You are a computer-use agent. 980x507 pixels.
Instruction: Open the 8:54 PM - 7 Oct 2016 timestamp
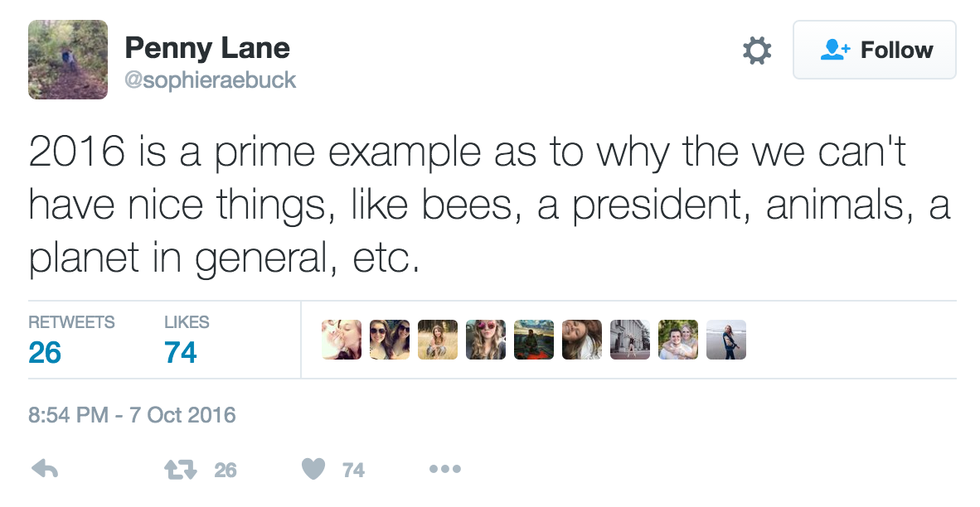pyautogui.click(x=132, y=414)
